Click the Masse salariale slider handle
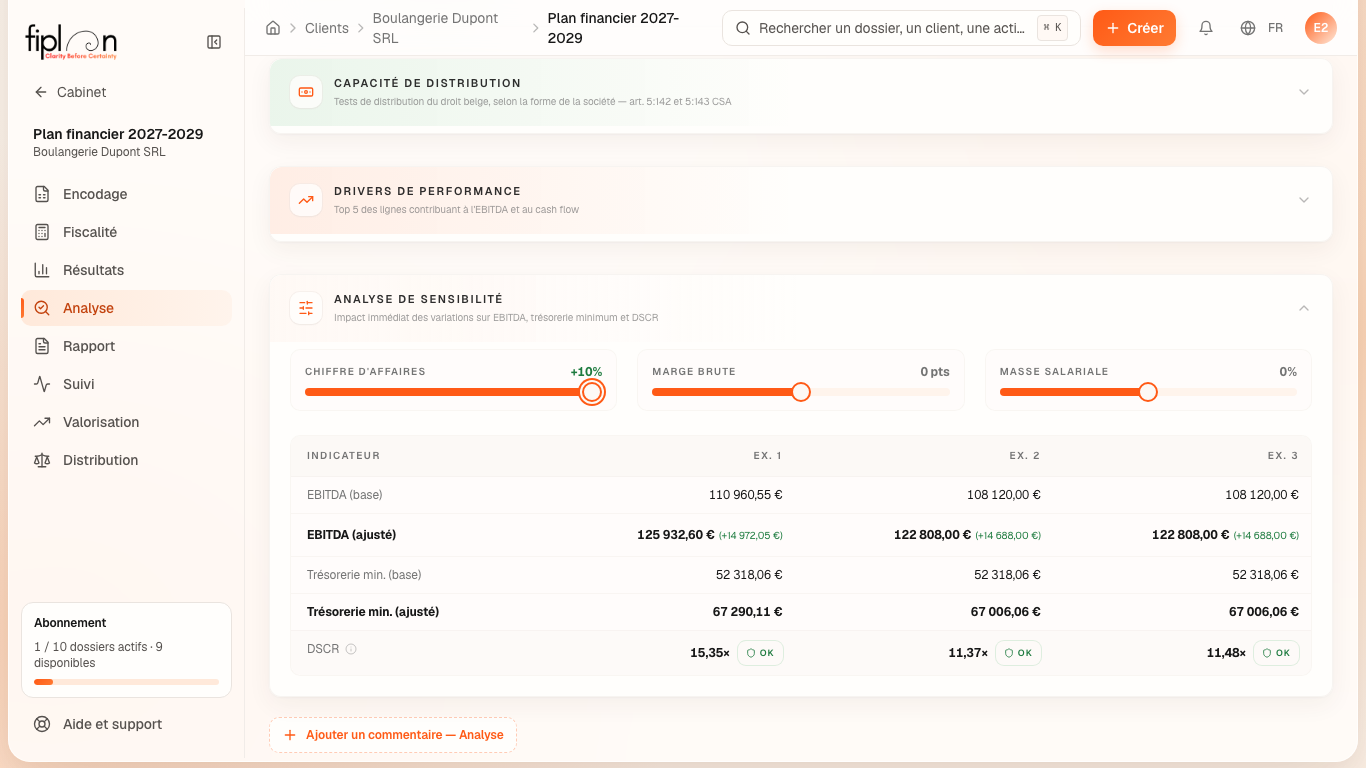This screenshot has height=768, width=1366. point(1148,392)
